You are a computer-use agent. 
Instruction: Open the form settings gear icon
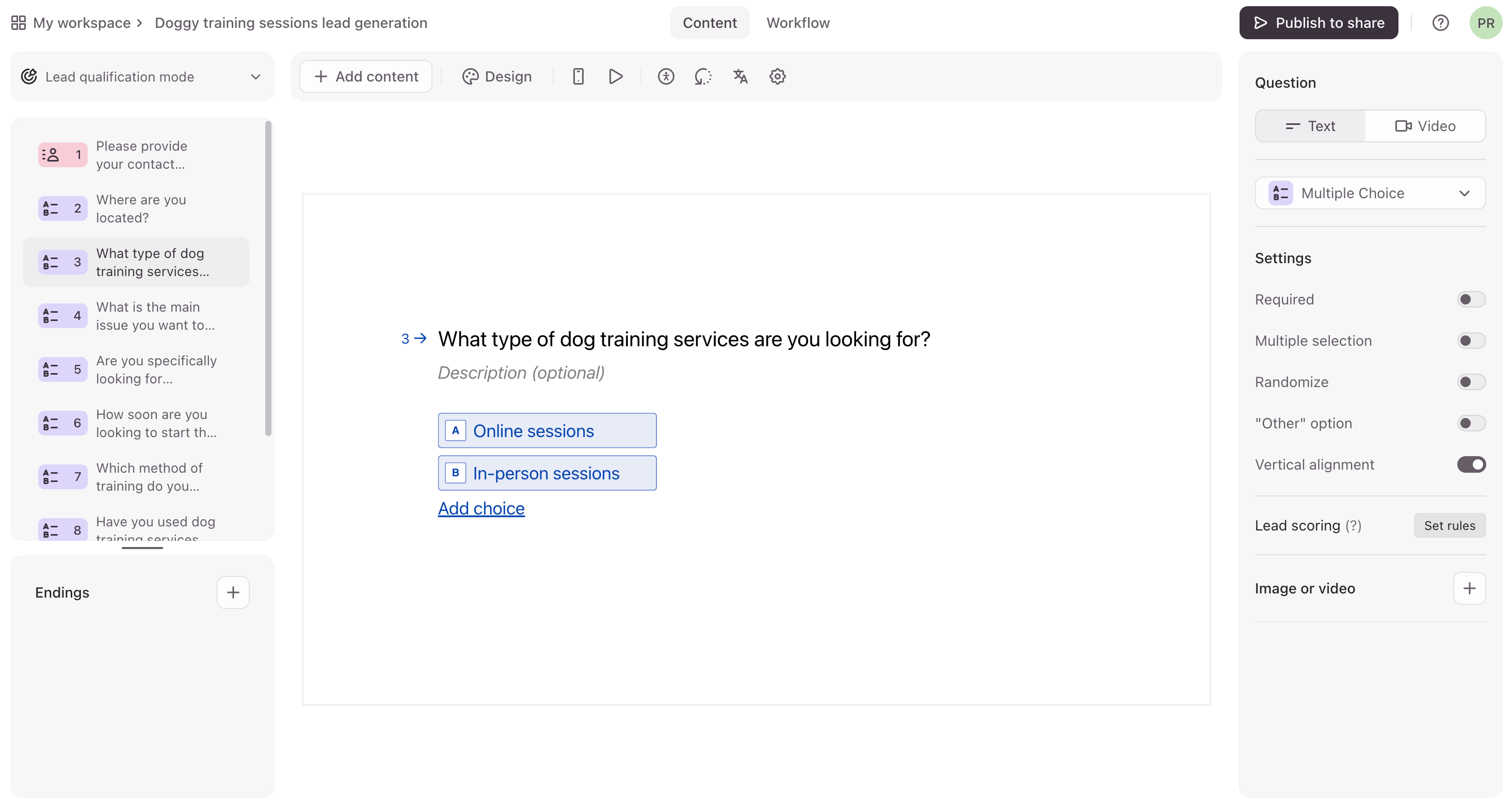tap(778, 76)
